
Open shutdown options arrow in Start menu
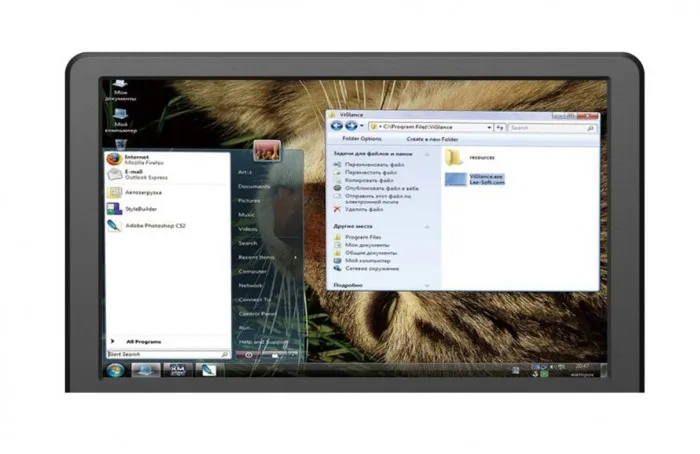pos(293,355)
